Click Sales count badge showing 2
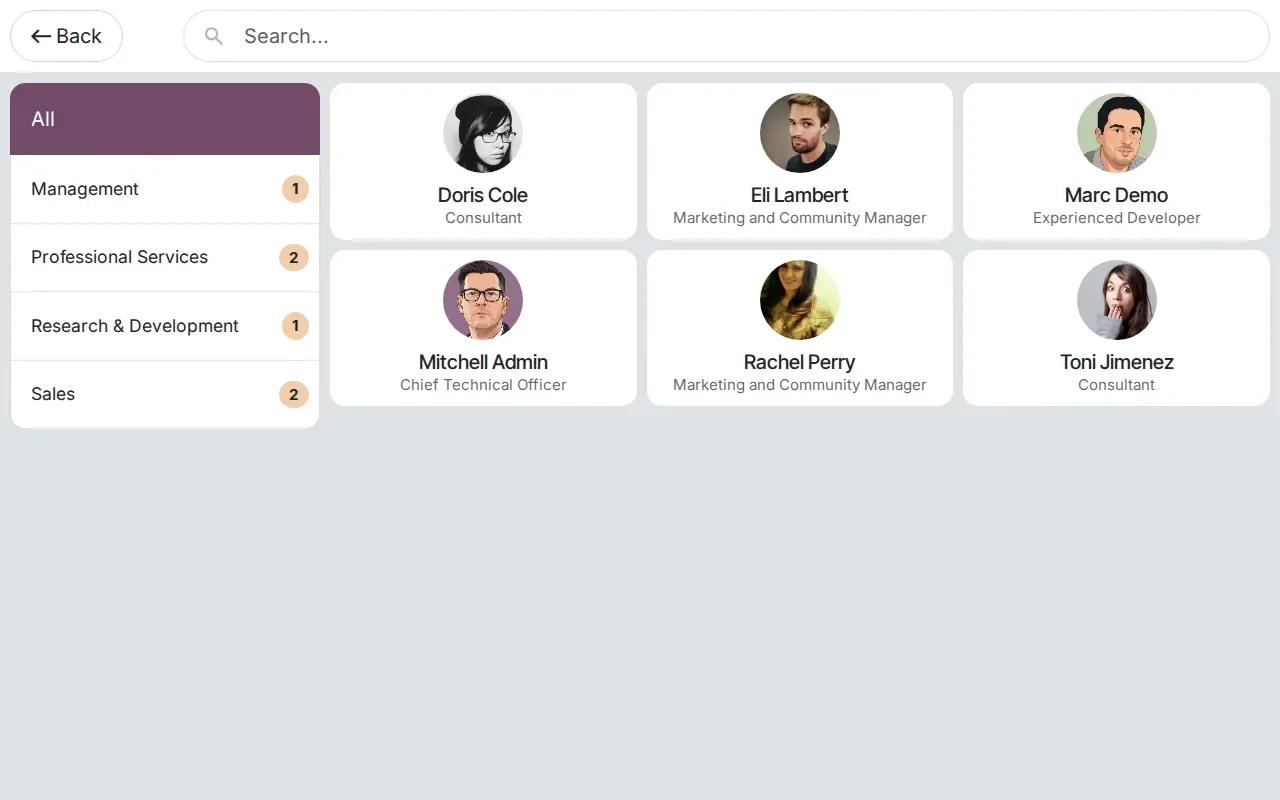The image size is (1280, 800). [294, 394]
